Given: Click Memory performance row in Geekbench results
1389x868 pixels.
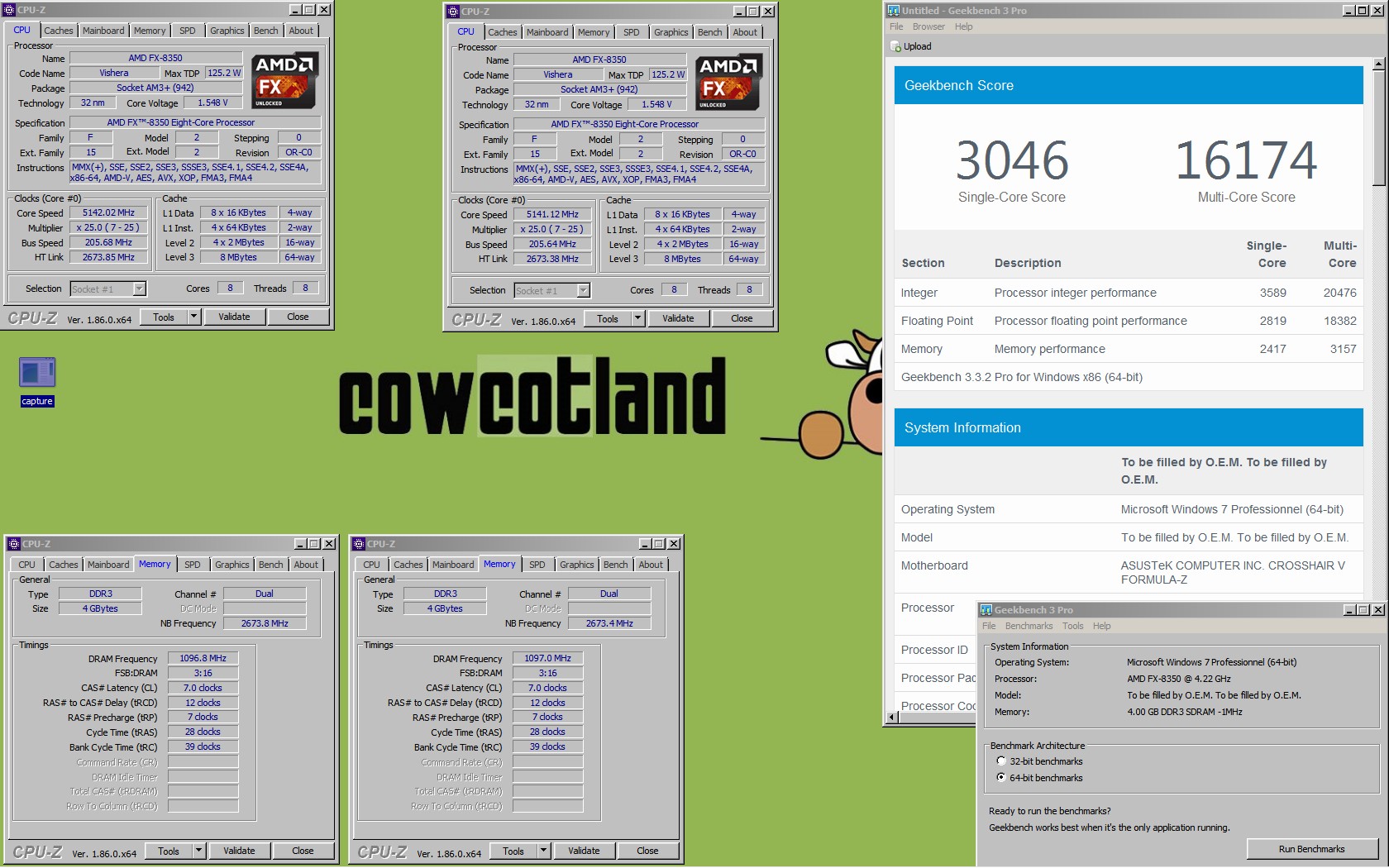Looking at the screenshot, I should tap(1129, 349).
